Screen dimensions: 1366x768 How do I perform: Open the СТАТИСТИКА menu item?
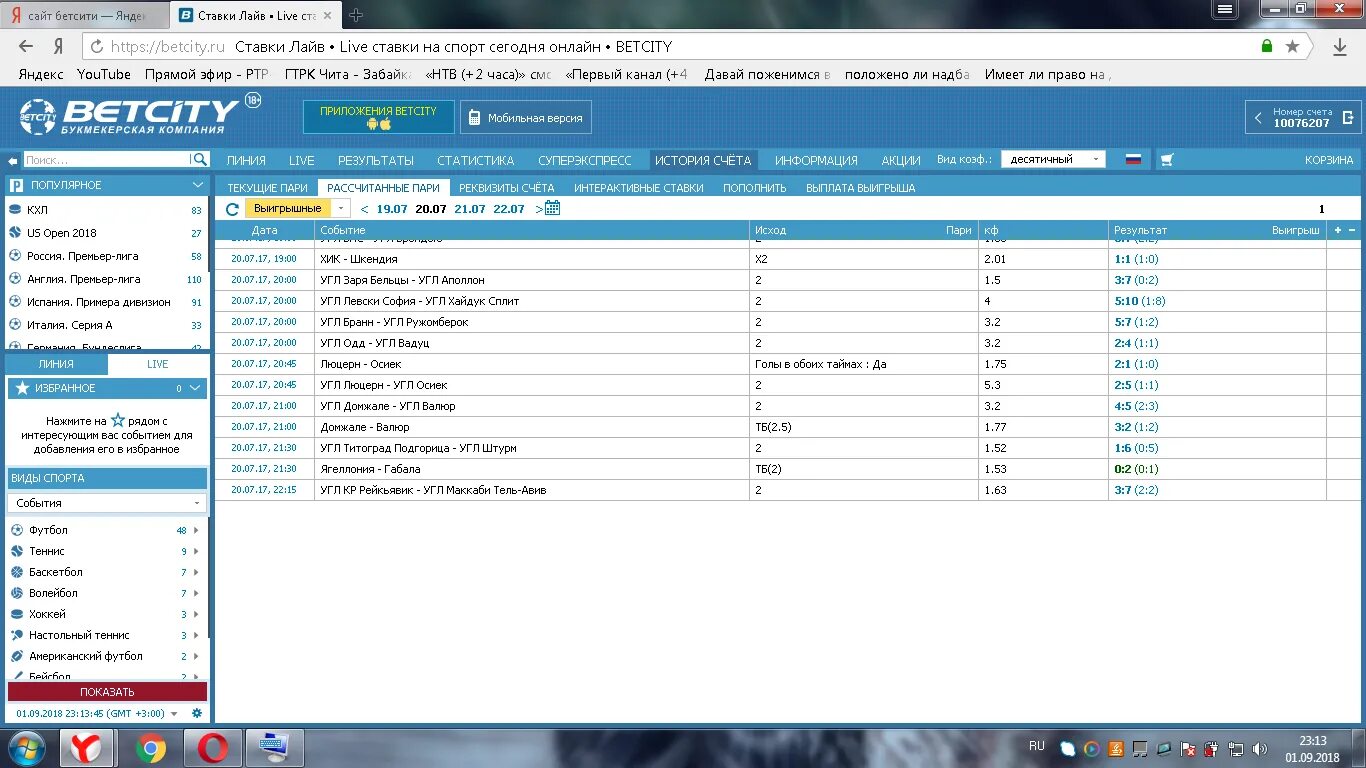point(476,160)
